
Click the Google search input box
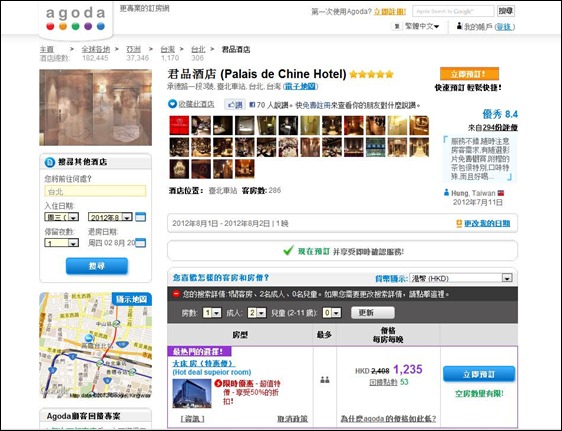click(453, 11)
